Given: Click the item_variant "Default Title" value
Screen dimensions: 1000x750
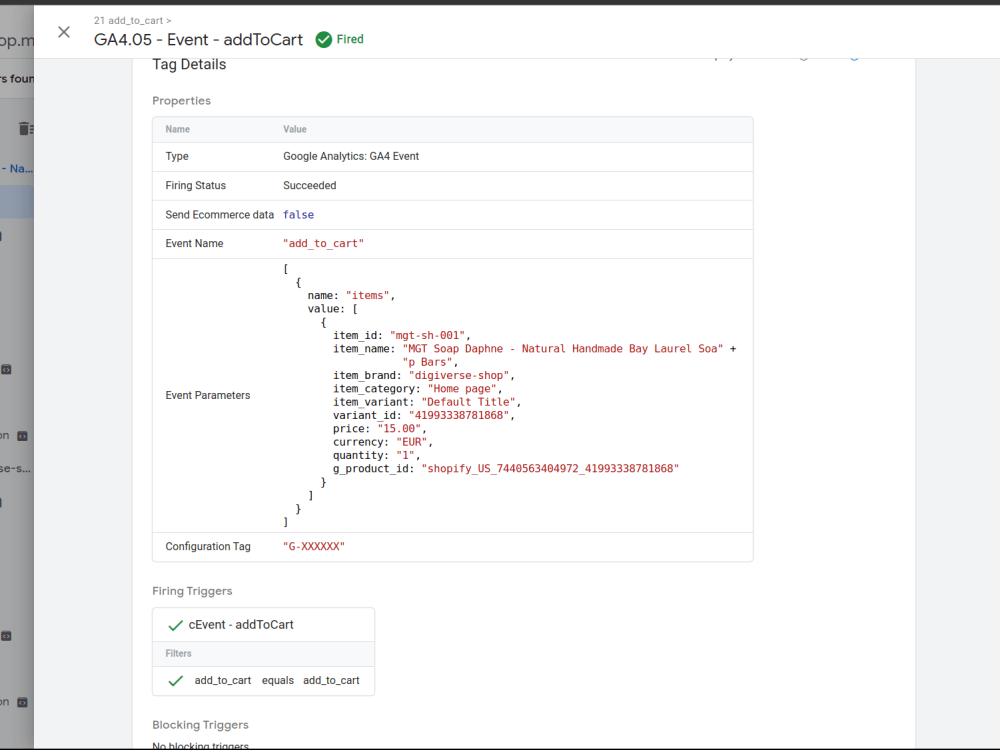Looking at the screenshot, I should pos(468,402).
